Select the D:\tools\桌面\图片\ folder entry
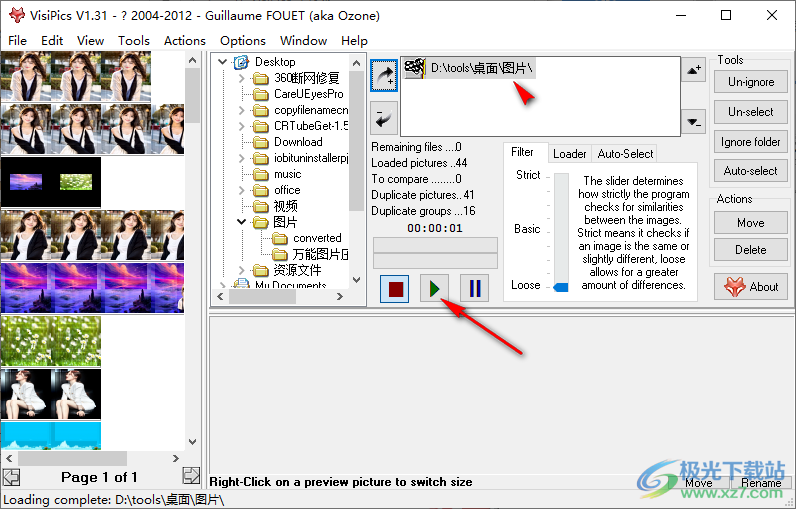 tap(469, 68)
